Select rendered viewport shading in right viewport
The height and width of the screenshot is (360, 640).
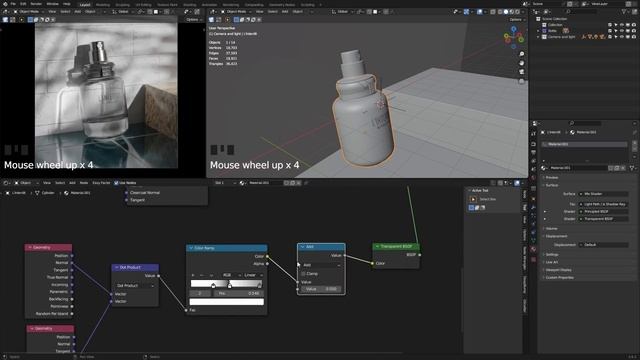coord(517,12)
